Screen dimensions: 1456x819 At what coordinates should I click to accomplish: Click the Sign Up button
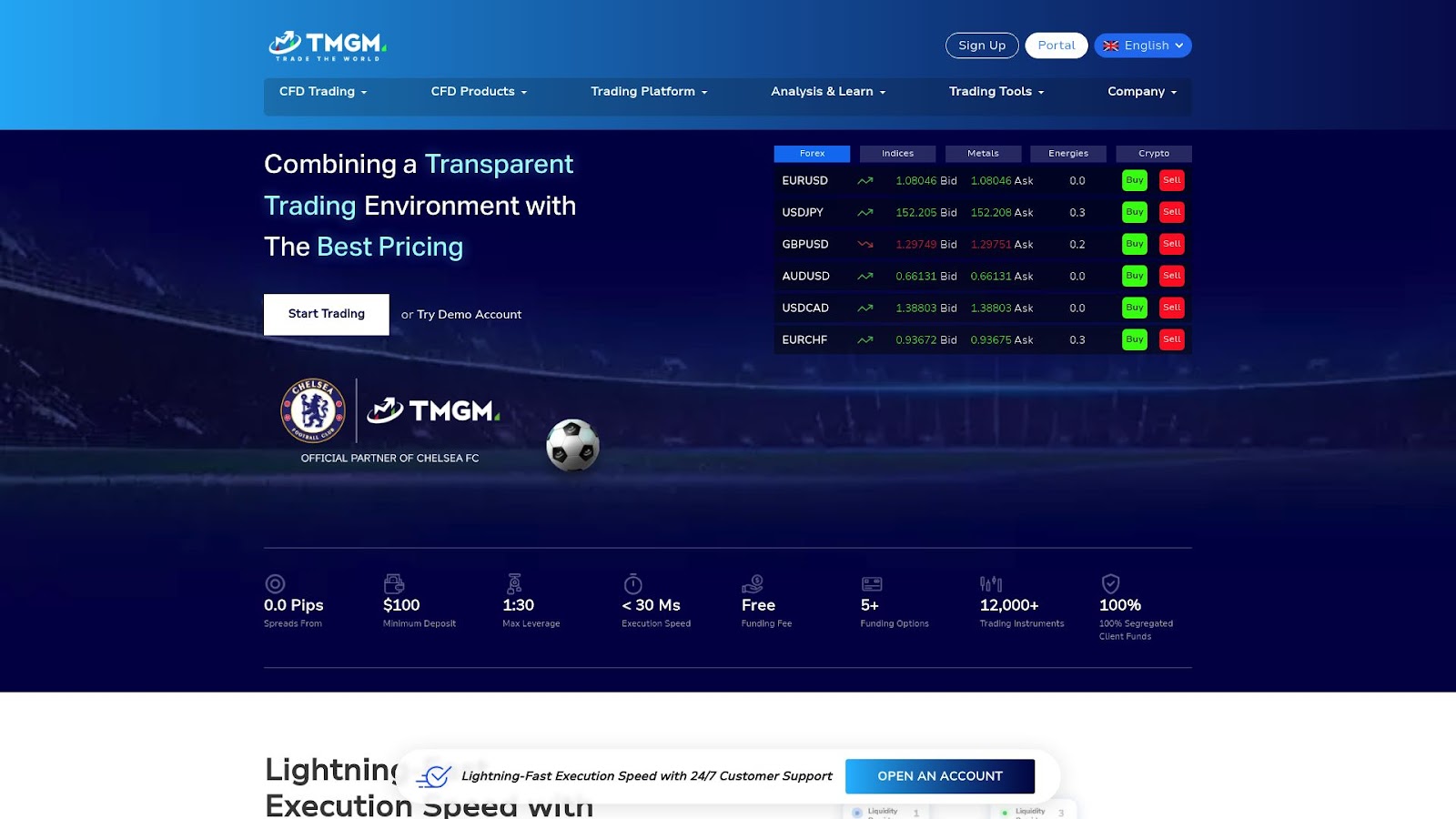click(x=982, y=45)
